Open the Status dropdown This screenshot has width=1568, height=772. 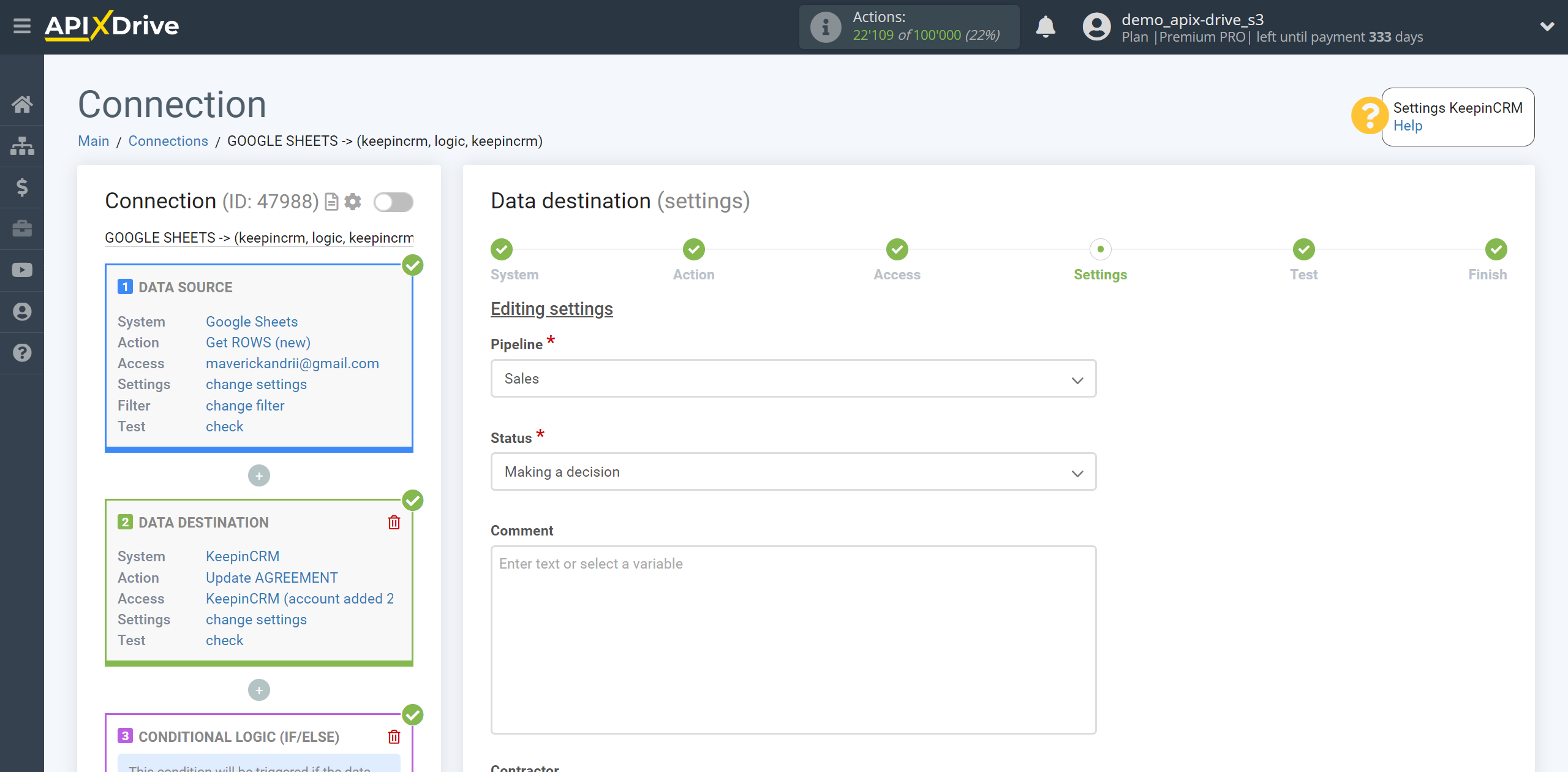click(793, 472)
